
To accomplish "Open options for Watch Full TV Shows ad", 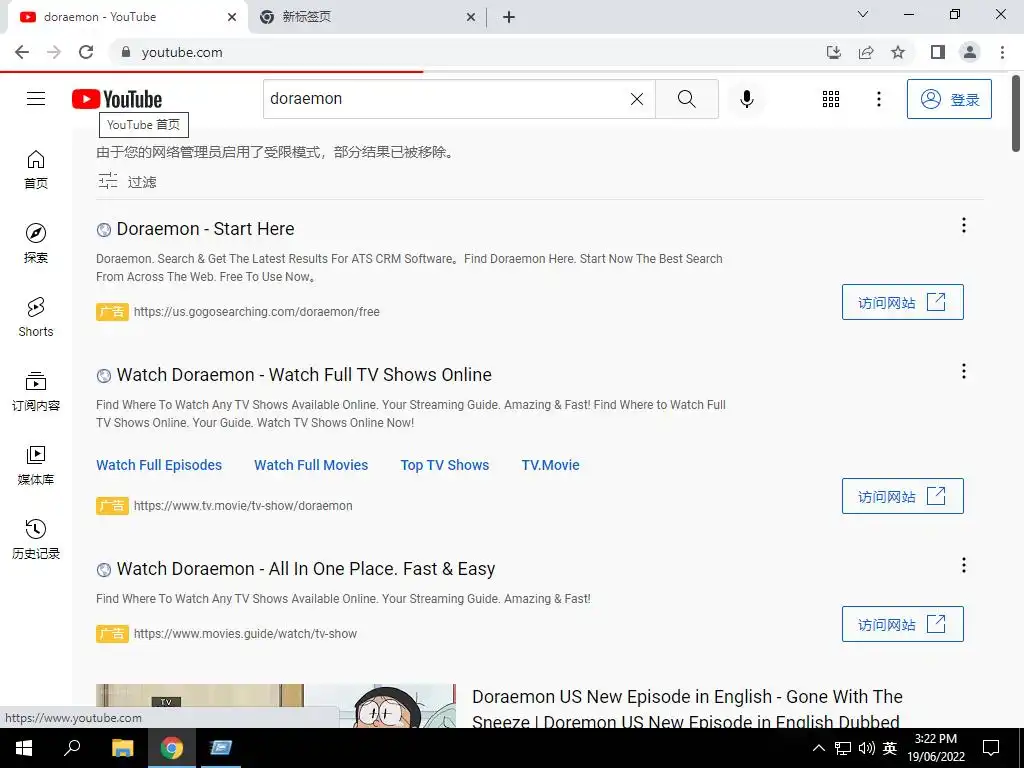I will [x=963, y=372].
